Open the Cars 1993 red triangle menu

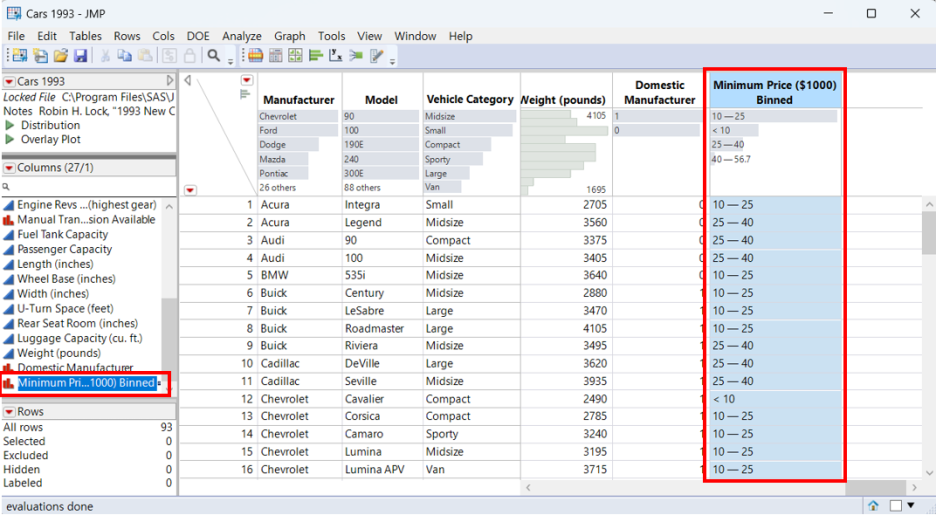click(9, 81)
